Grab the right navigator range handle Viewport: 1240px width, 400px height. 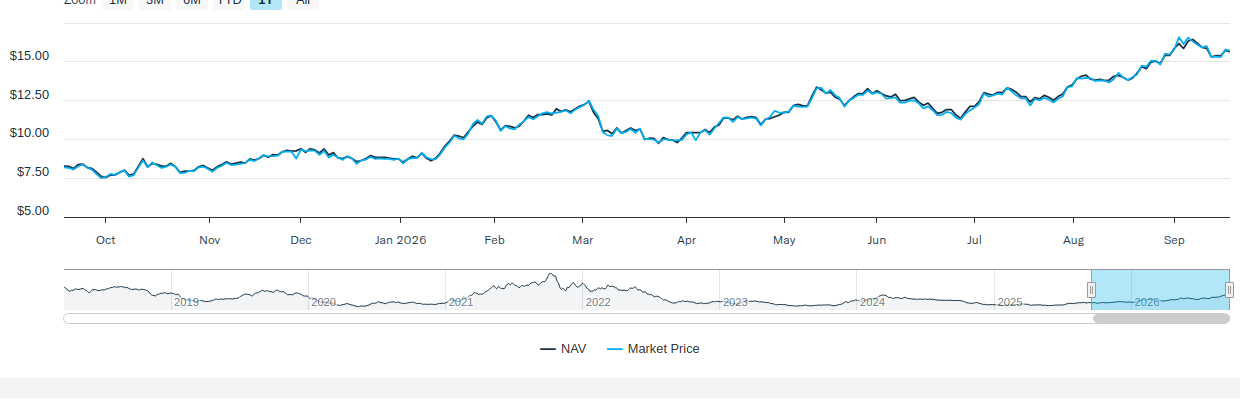coord(1229,290)
